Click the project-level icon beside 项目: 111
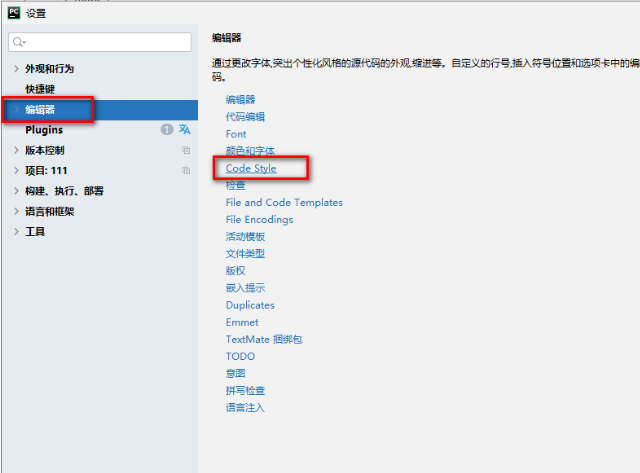640x473 pixels. (186, 171)
